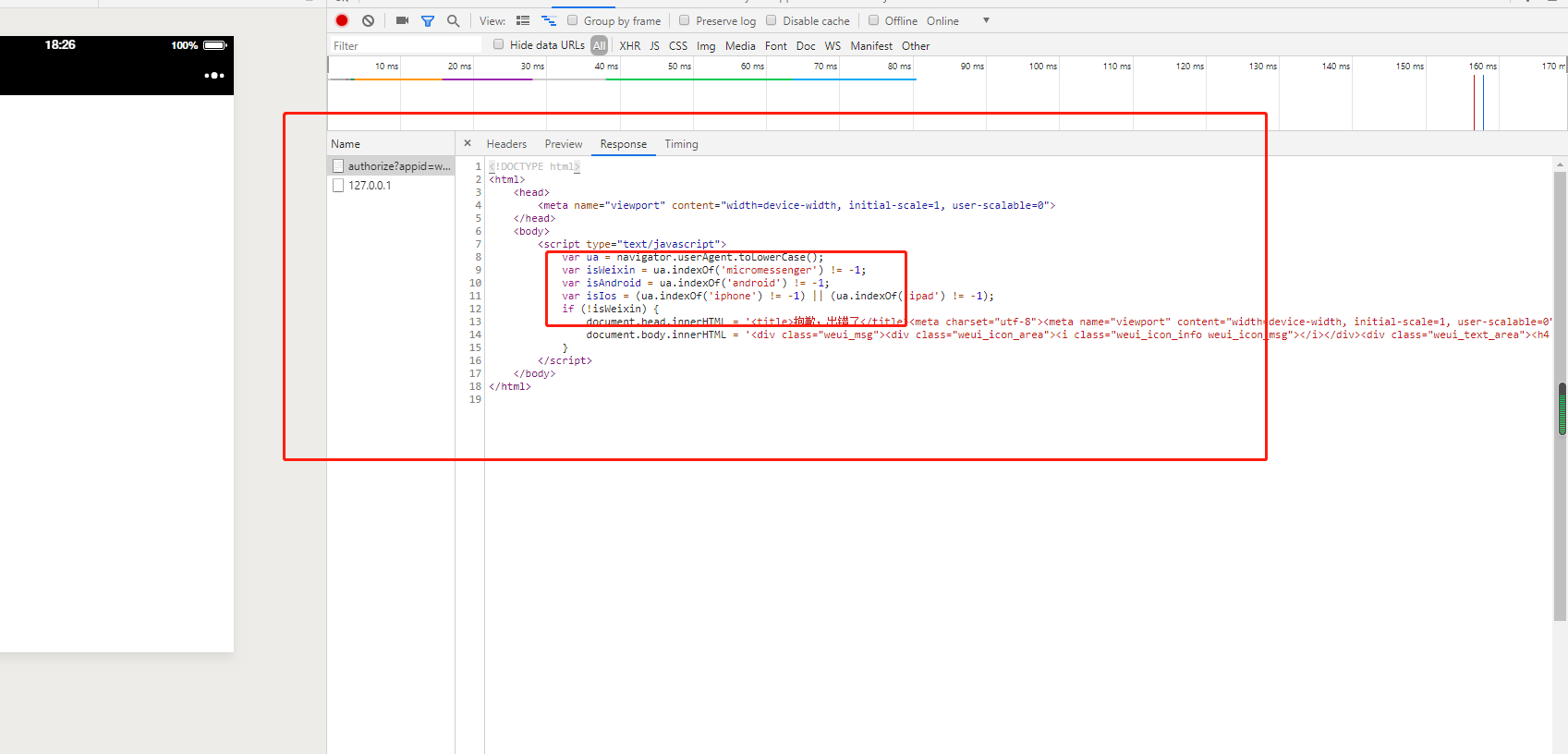Toggle the overview waterfall view icon

coord(549,20)
